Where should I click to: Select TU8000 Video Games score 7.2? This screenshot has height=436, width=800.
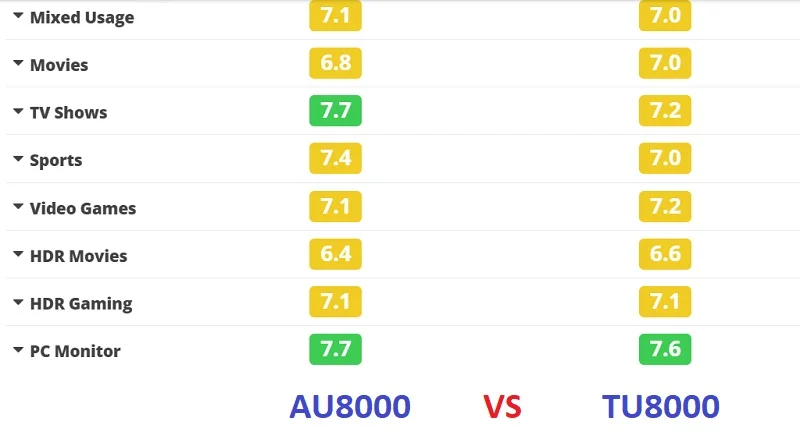[x=665, y=207]
